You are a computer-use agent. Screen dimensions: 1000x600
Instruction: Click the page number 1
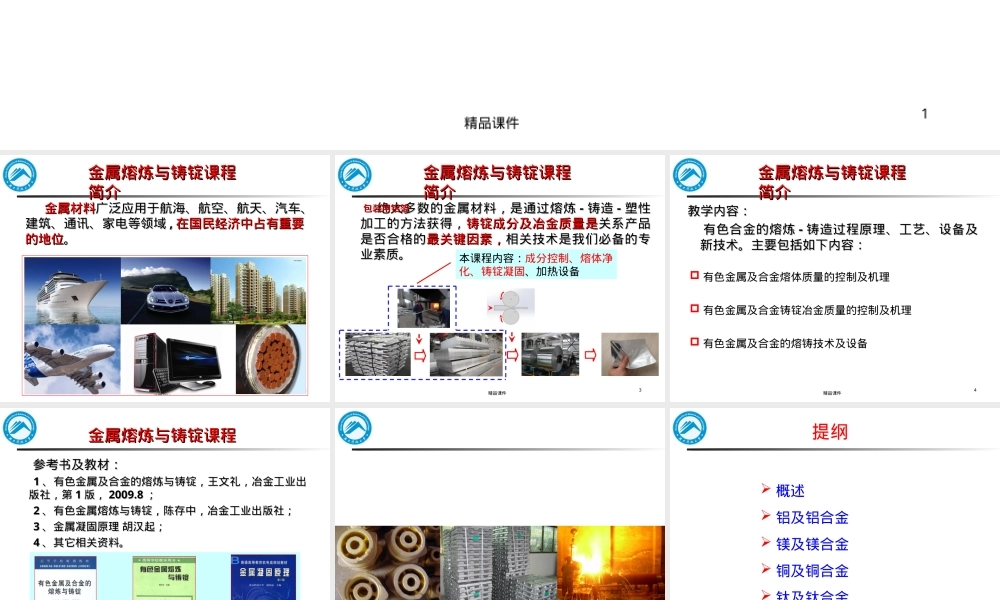click(x=924, y=113)
